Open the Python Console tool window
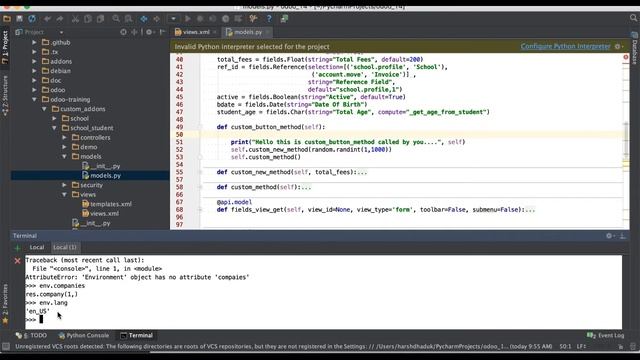 84,336
